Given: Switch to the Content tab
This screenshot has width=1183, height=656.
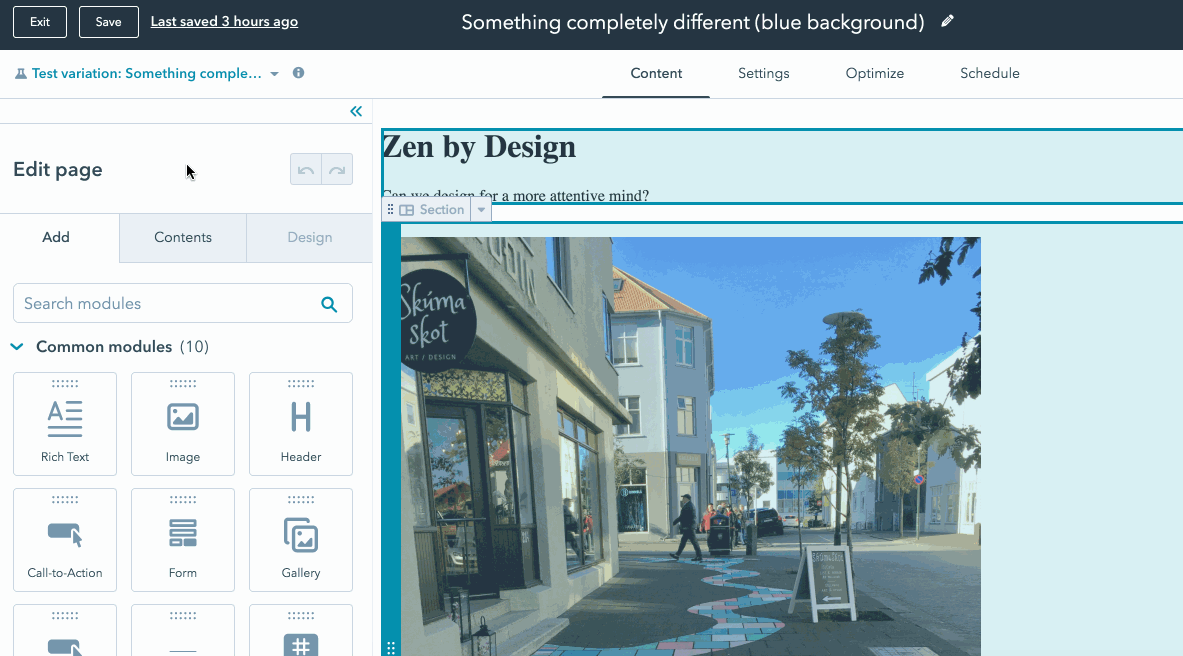Looking at the screenshot, I should pos(656,73).
